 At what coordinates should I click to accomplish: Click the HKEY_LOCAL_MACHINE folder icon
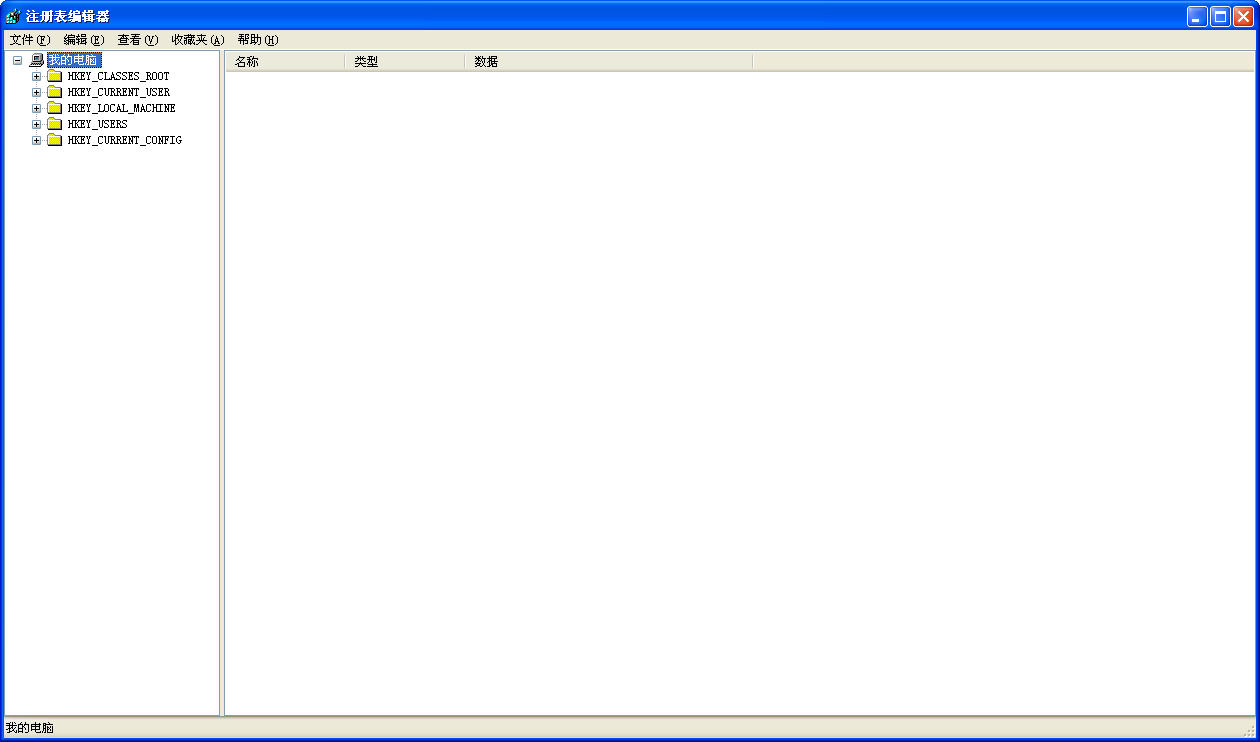point(55,109)
